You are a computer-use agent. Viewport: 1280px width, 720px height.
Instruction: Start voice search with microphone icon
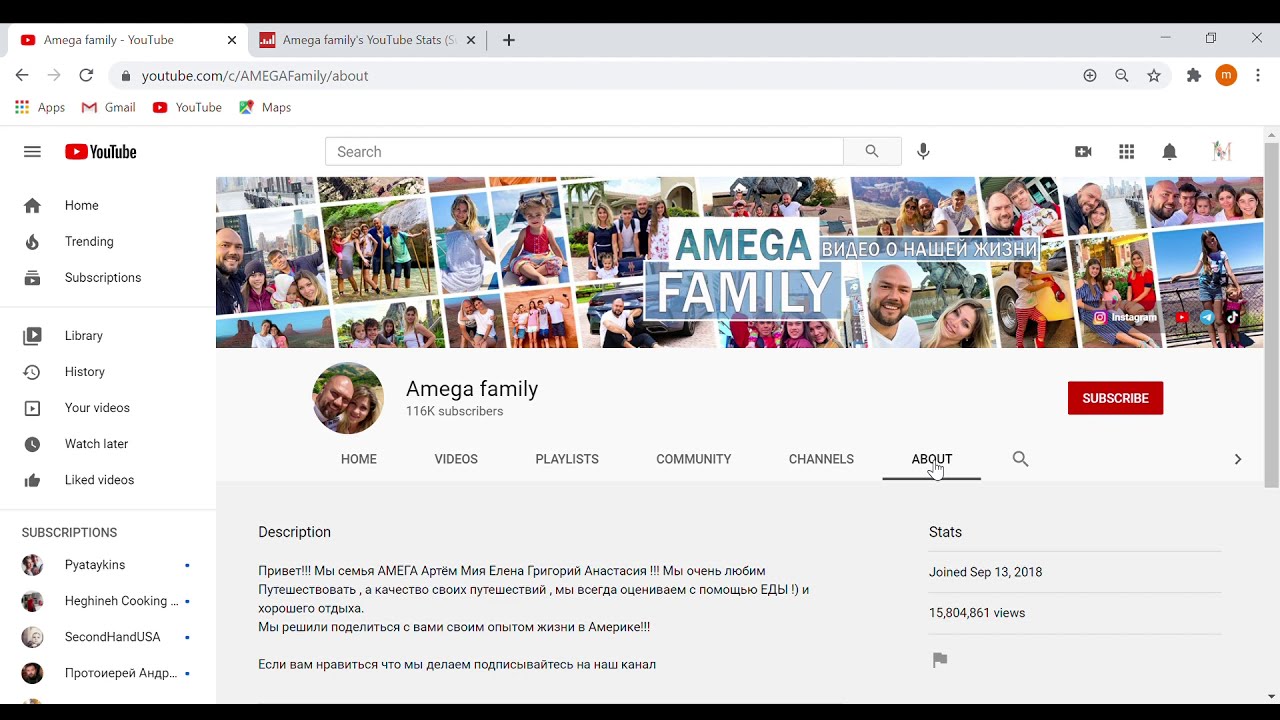point(923,152)
